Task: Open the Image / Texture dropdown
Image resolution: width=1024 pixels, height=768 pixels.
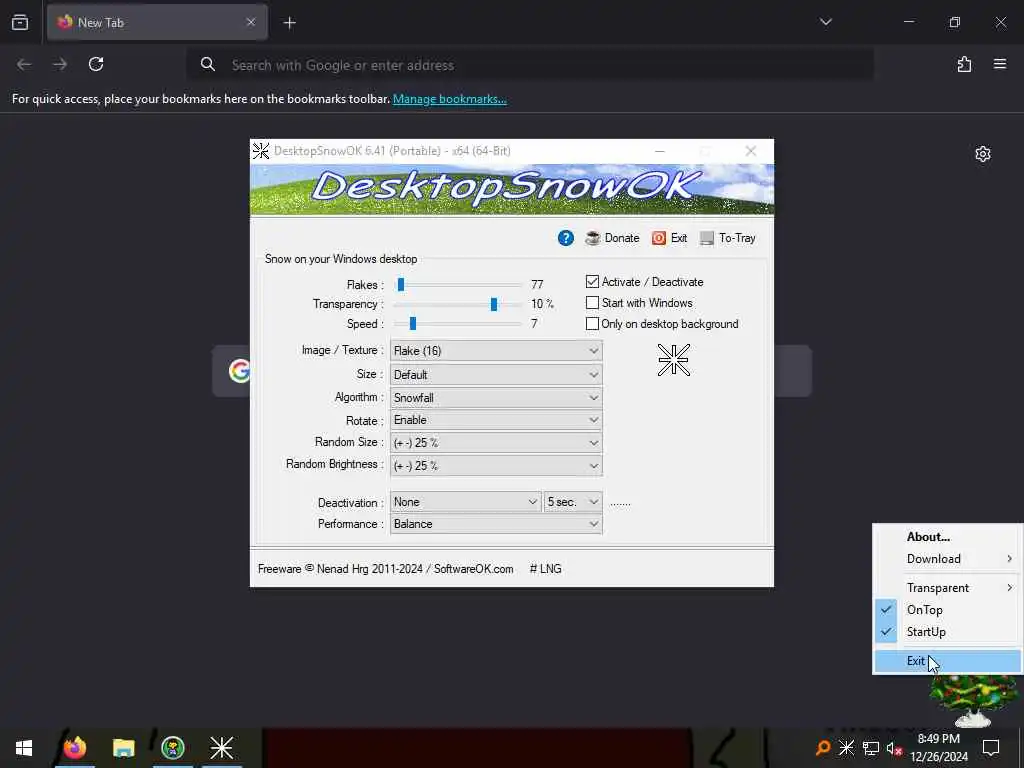Action: (x=496, y=351)
